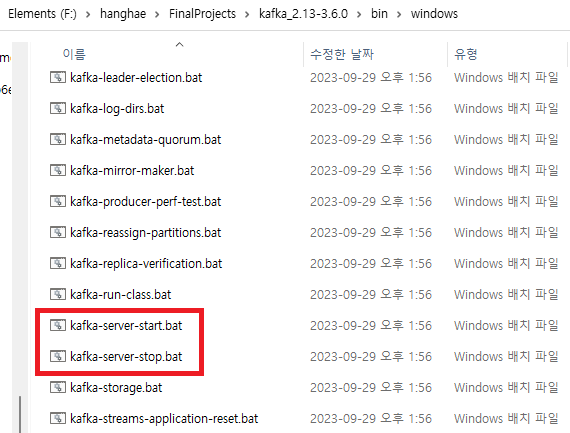Navigate to hanghae in breadcrumb path
The width and height of the screenshot is (570, 433).
(123, 14)
